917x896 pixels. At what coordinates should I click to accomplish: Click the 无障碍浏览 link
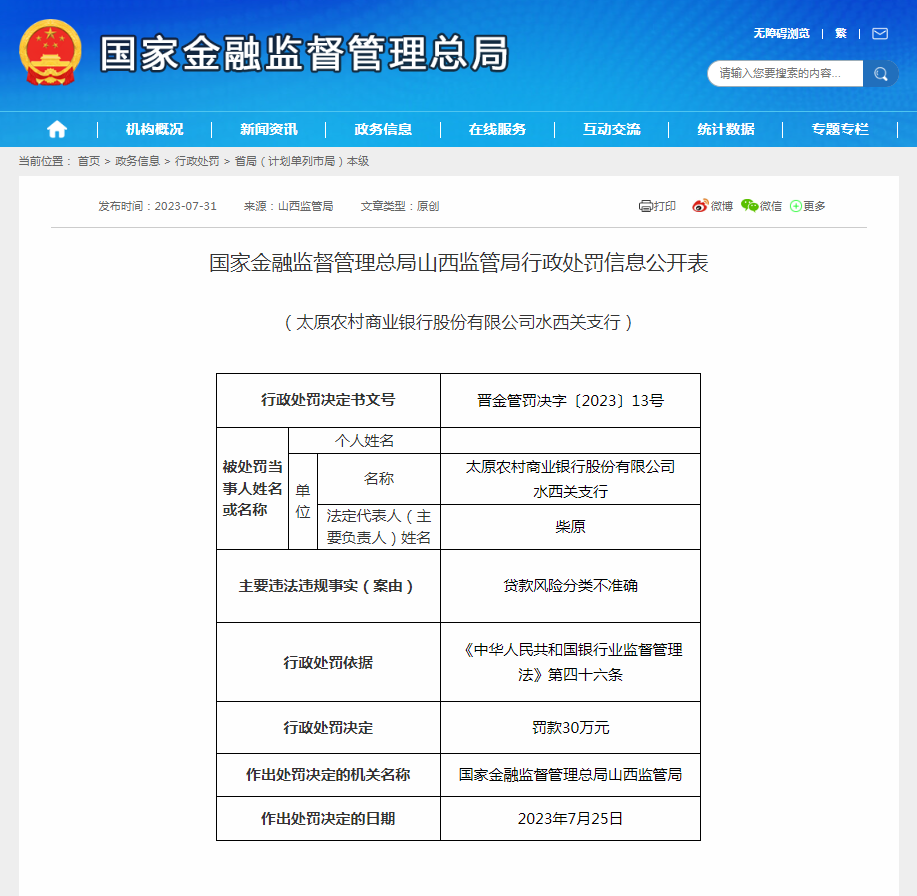pyautogui.click(x=781, y=33)
